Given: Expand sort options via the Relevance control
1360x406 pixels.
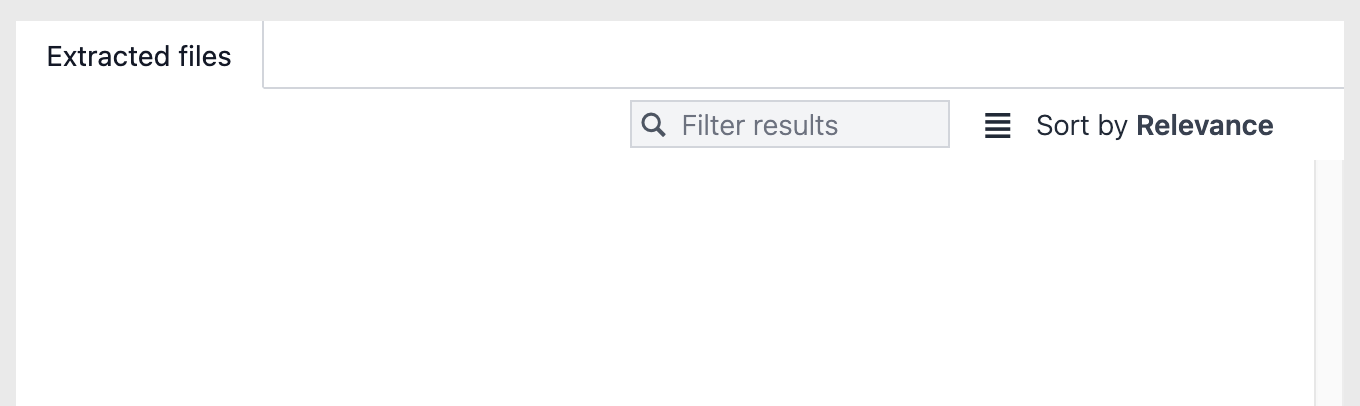Looking at the screenshot, I should pos(1204,126).
